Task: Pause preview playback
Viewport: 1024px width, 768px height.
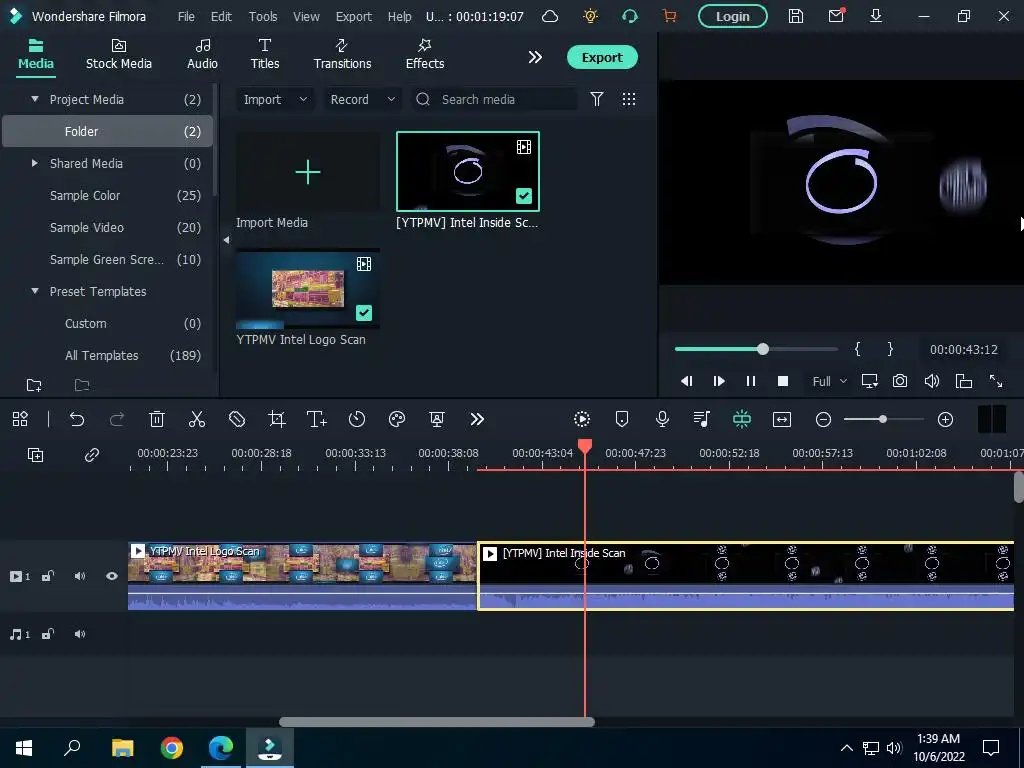Action: pos(751,381)
